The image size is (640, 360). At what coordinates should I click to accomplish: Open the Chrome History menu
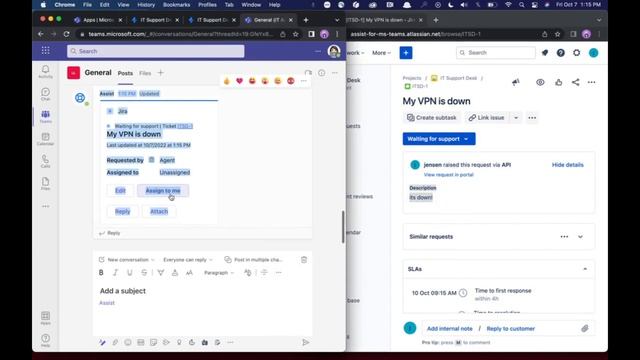146,5
